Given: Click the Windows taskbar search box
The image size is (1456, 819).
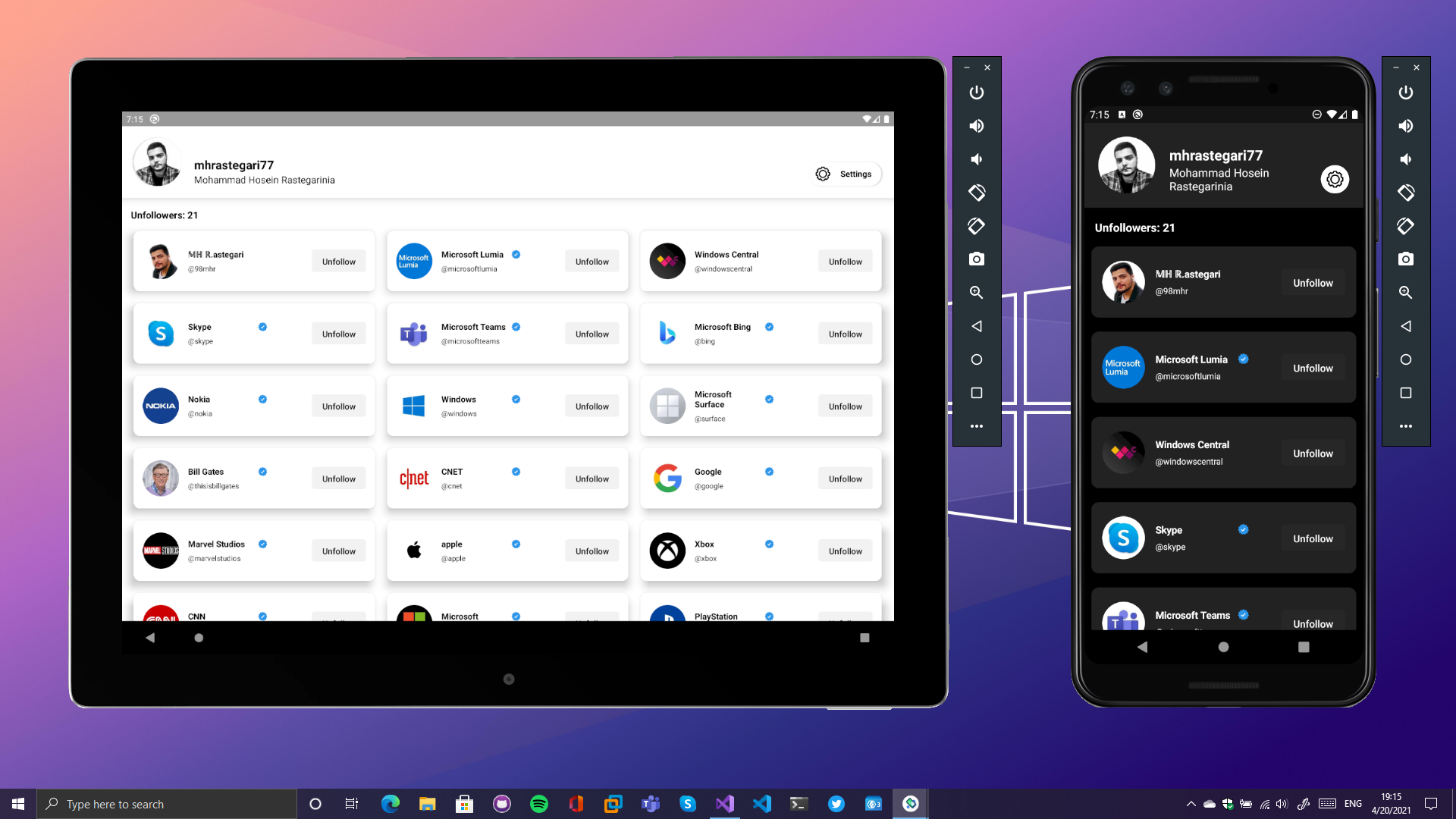Looking at the screenshot, I should pos(167,804).
